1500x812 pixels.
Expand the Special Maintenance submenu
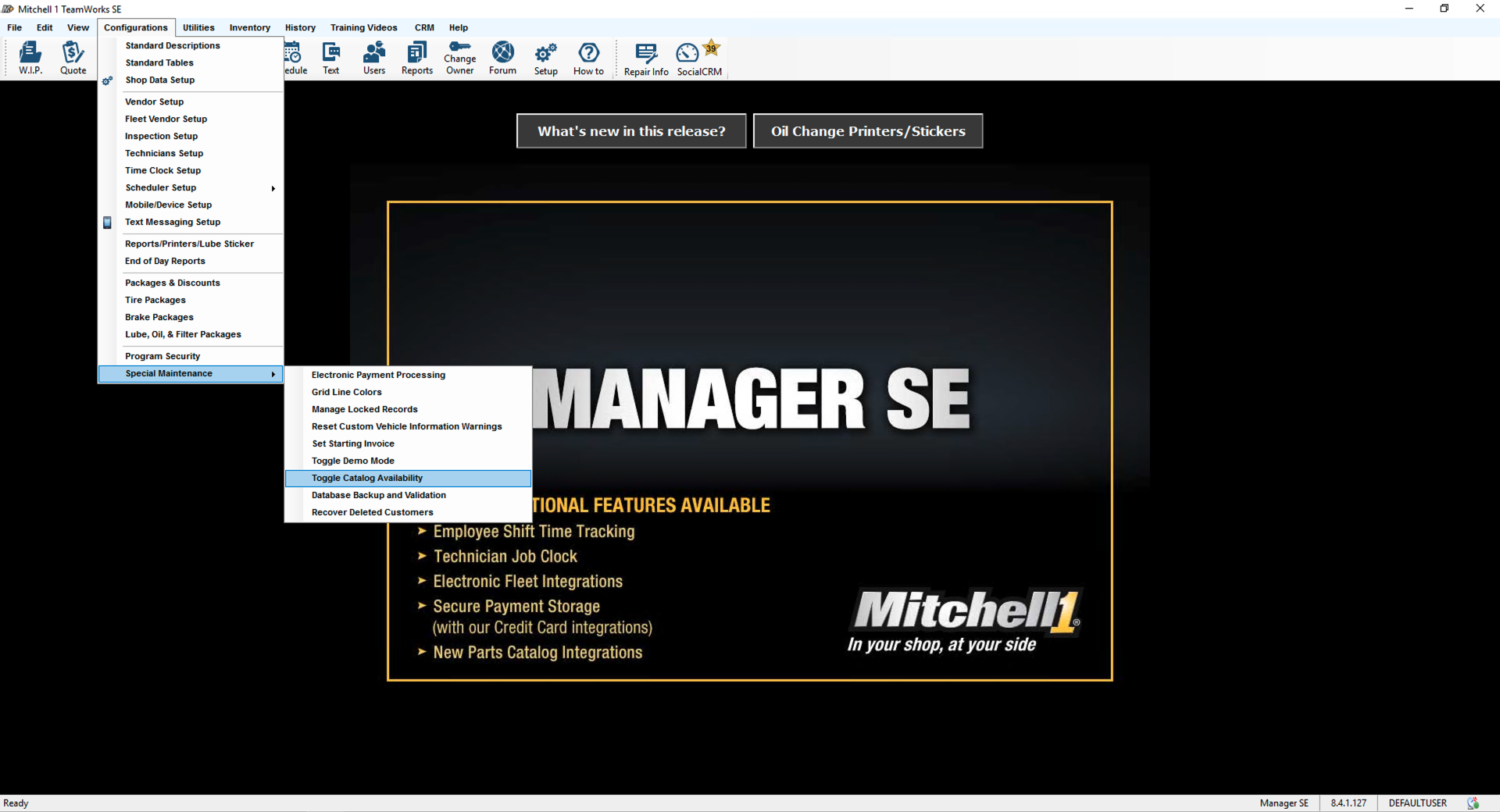[168, 373]
